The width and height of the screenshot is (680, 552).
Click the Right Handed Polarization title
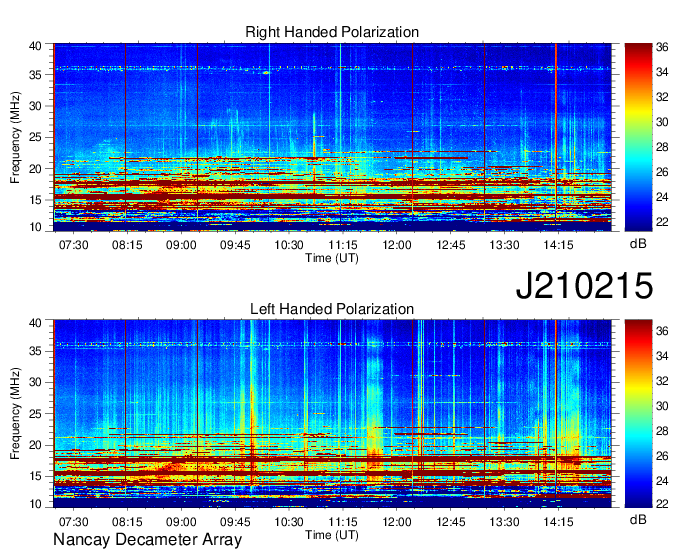coord(332,32)
